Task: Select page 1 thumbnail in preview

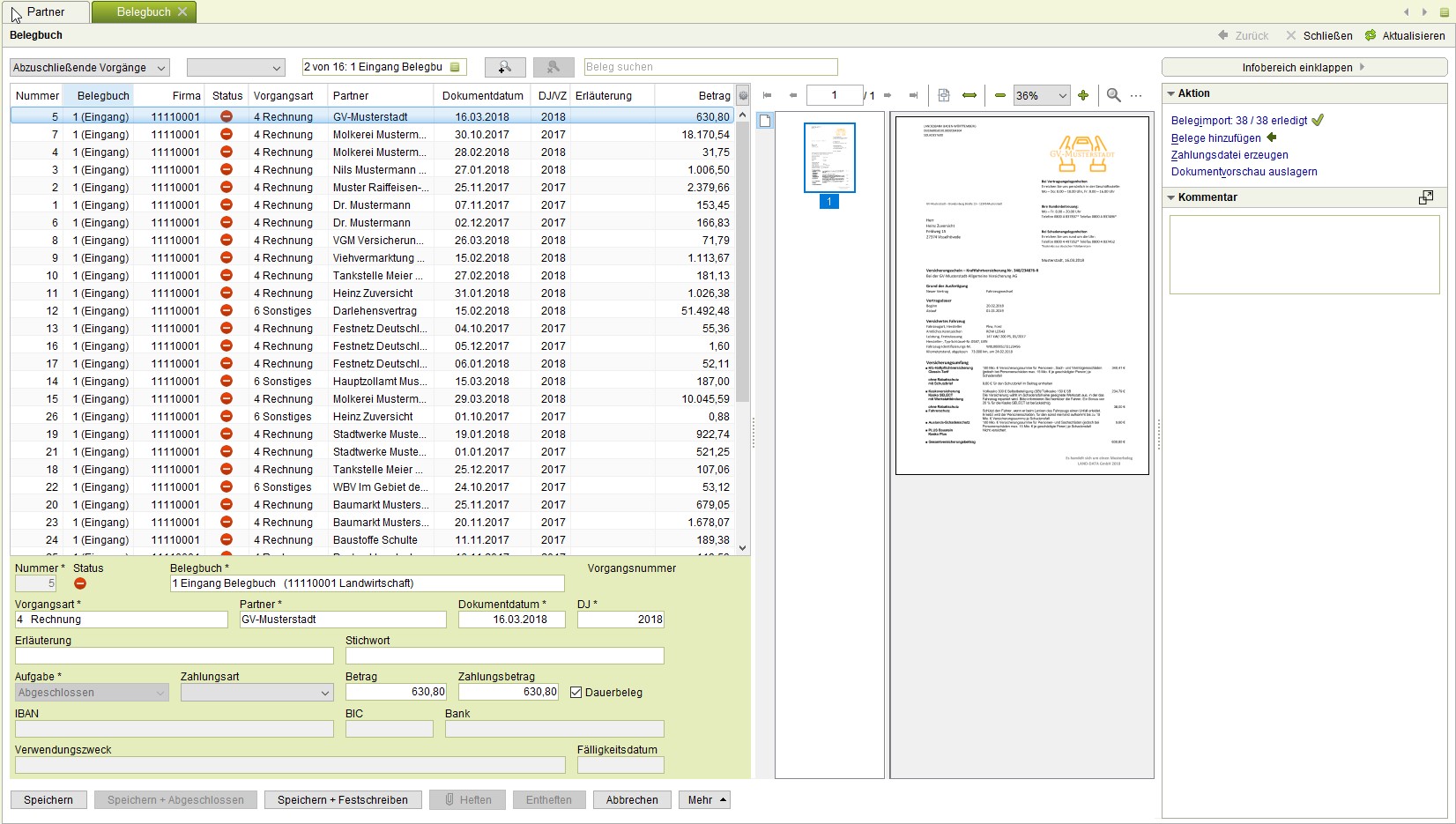Action: (829, 159)
